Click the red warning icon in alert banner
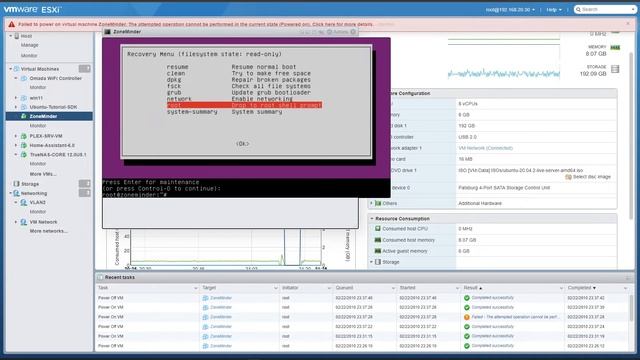This screenshot has width=640, height=360. coord(11,24)
